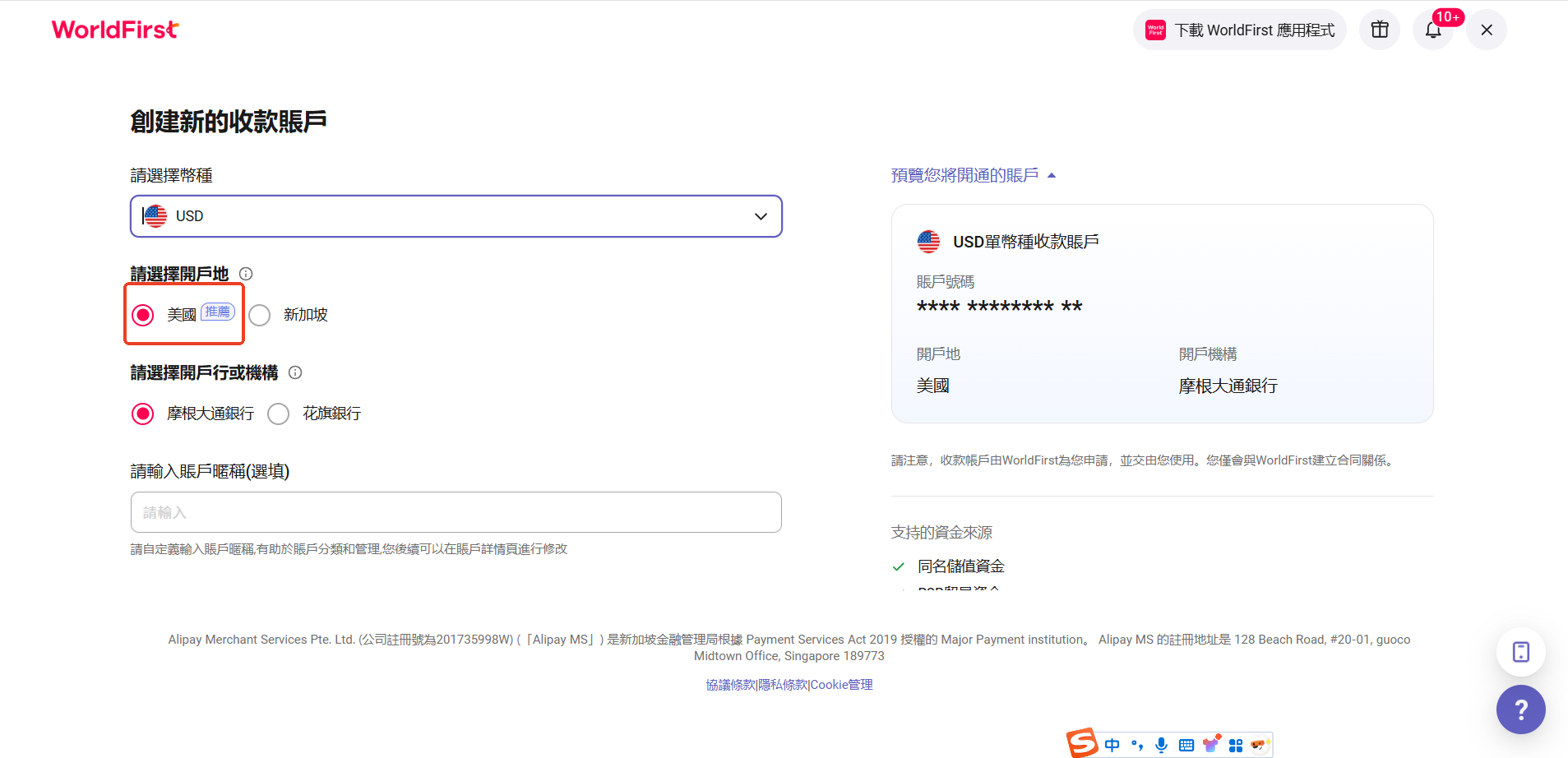The height and width of the screenshot is (758, 1568).
Task: Open the gift rewards icon
Action: click(1380, 30)
